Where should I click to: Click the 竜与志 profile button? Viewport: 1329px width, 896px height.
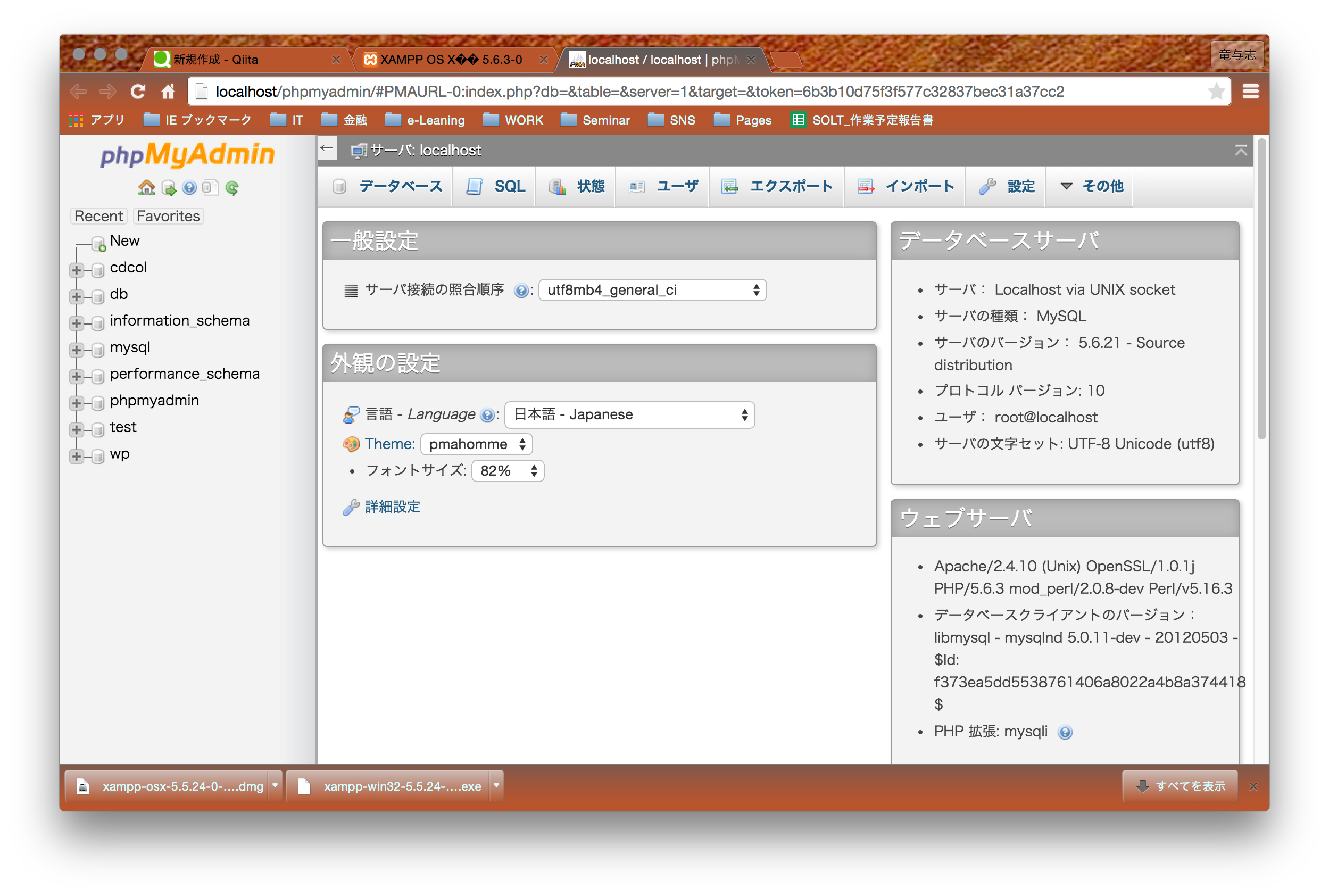pyautogui.click(x=1236, y=55)
